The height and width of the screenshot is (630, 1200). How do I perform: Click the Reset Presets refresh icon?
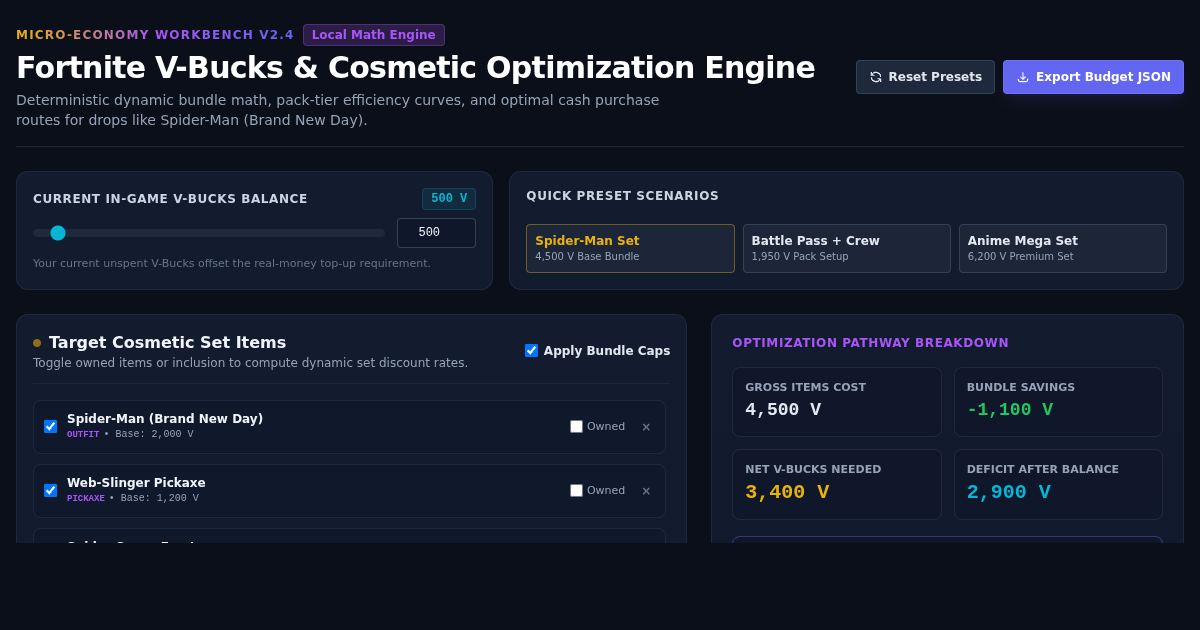tap(876, 77)
